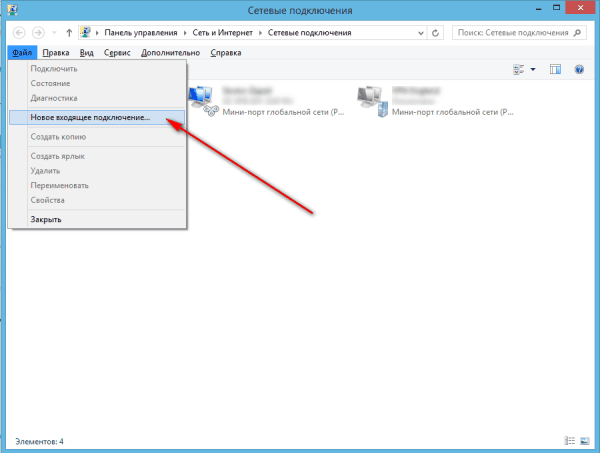Open the Вид menu
This screenshot has width=600, height=453.
click(x=86, y=53)
